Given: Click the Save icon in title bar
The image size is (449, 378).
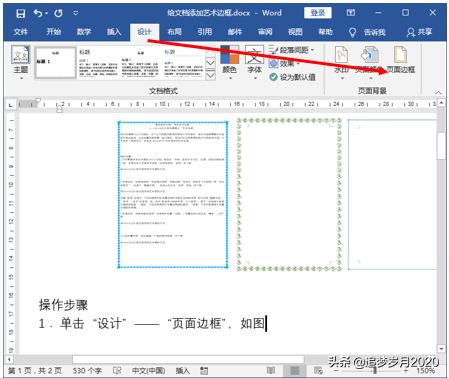Looking at the screenshot, I should tap(21, 13).
